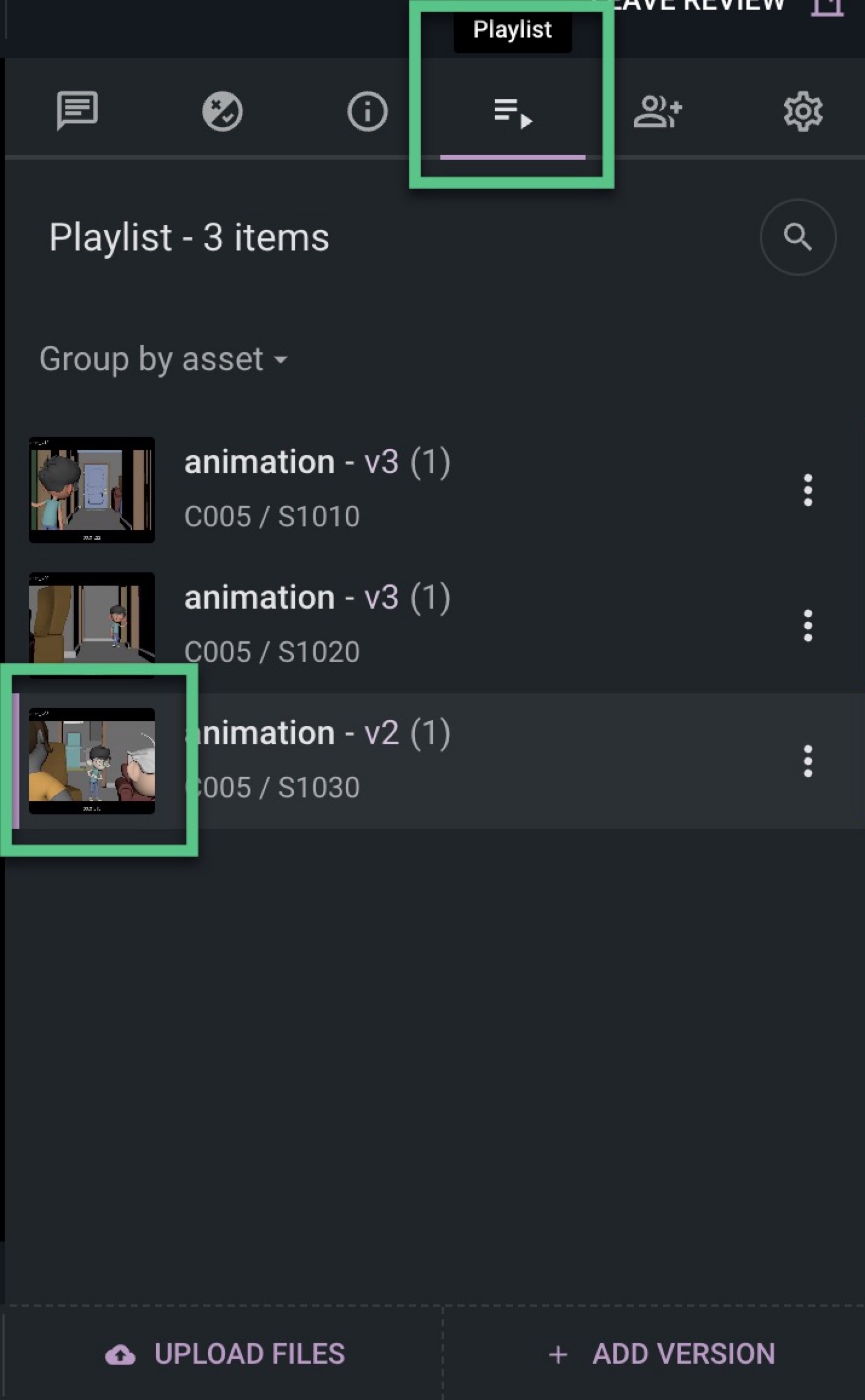Select the Playlist tab icon
The image size is (865, 1400).
click(x=513, y=113)
